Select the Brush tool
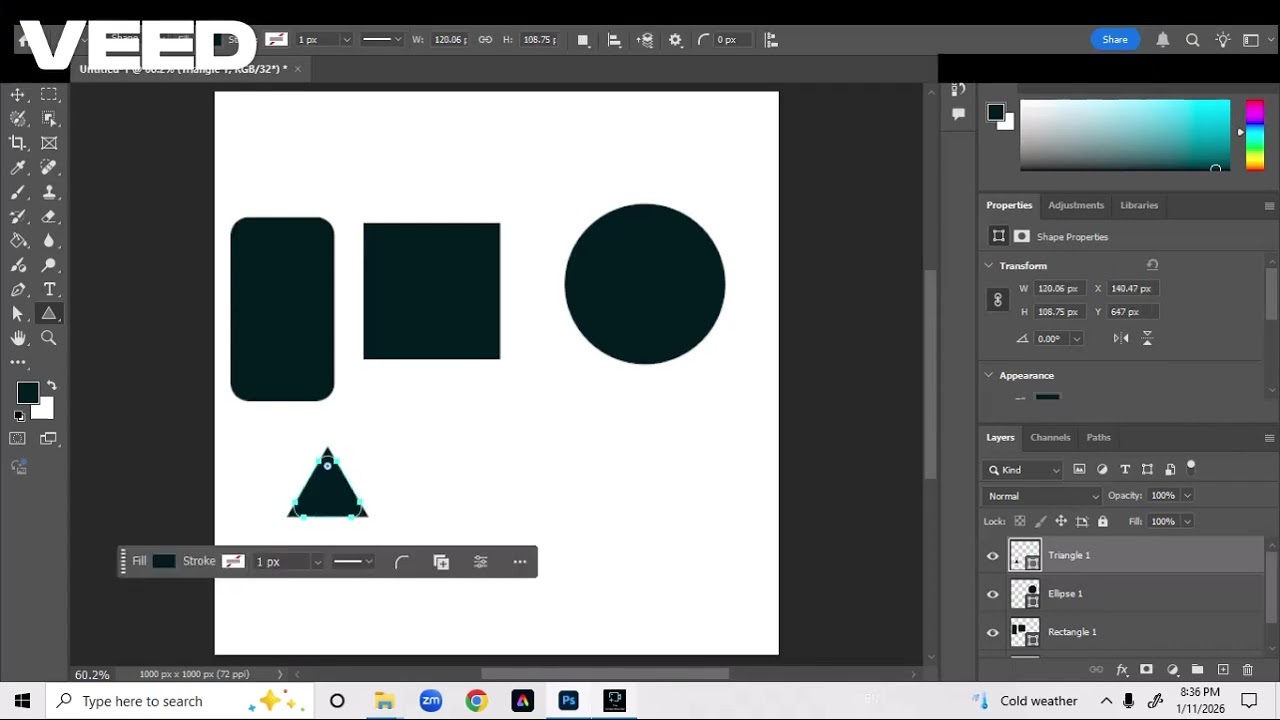The image size is (1280, 720). point(18,192)
